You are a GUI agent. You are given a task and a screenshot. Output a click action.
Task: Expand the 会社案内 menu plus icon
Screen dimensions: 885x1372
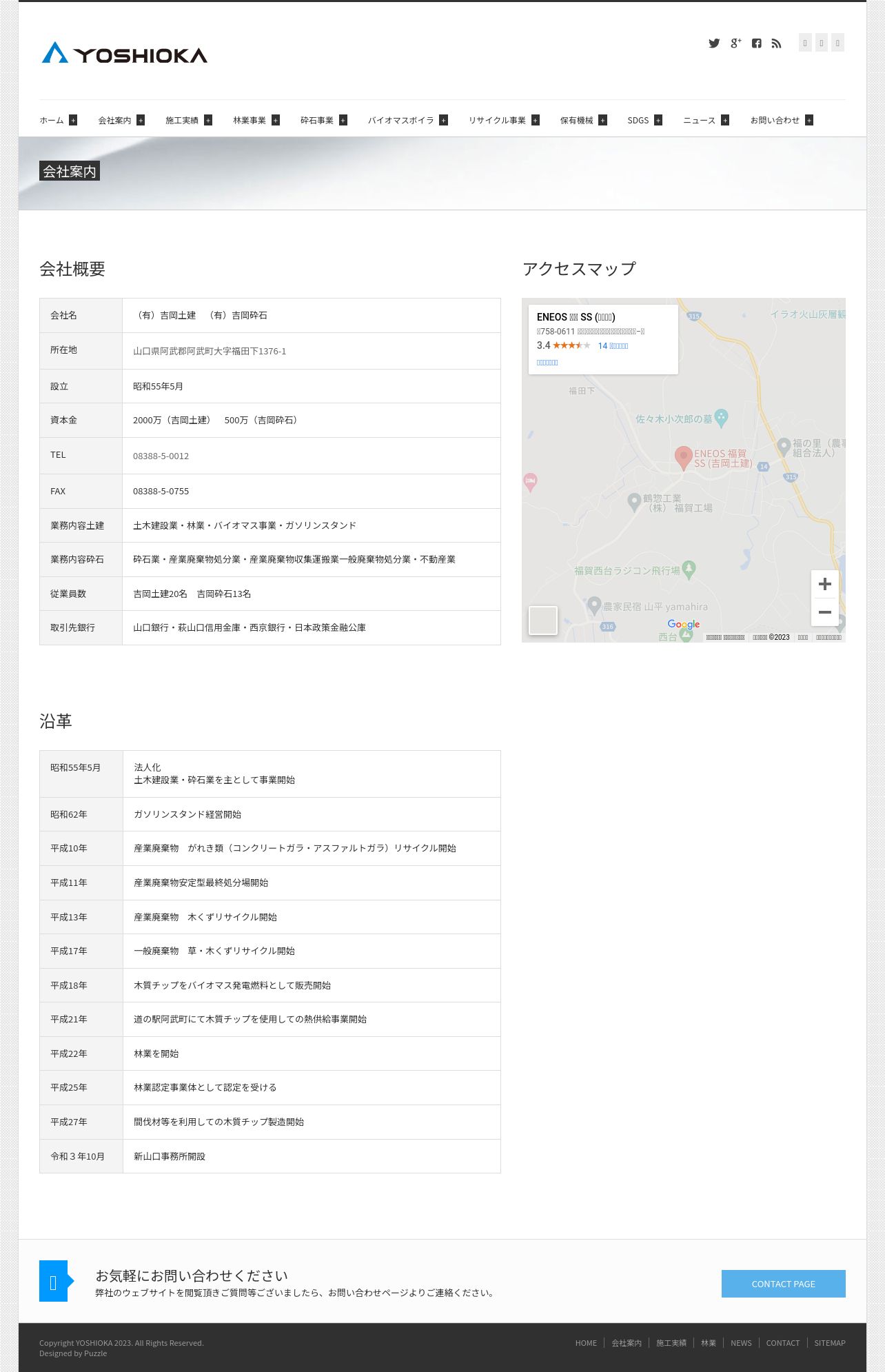tap(141, 120)
